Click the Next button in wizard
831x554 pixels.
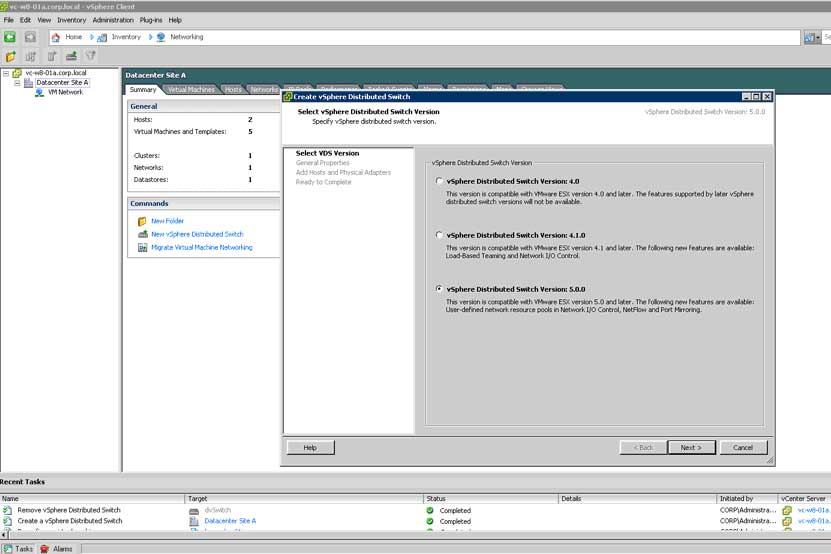pyautogui.click(x=691, y=447)
